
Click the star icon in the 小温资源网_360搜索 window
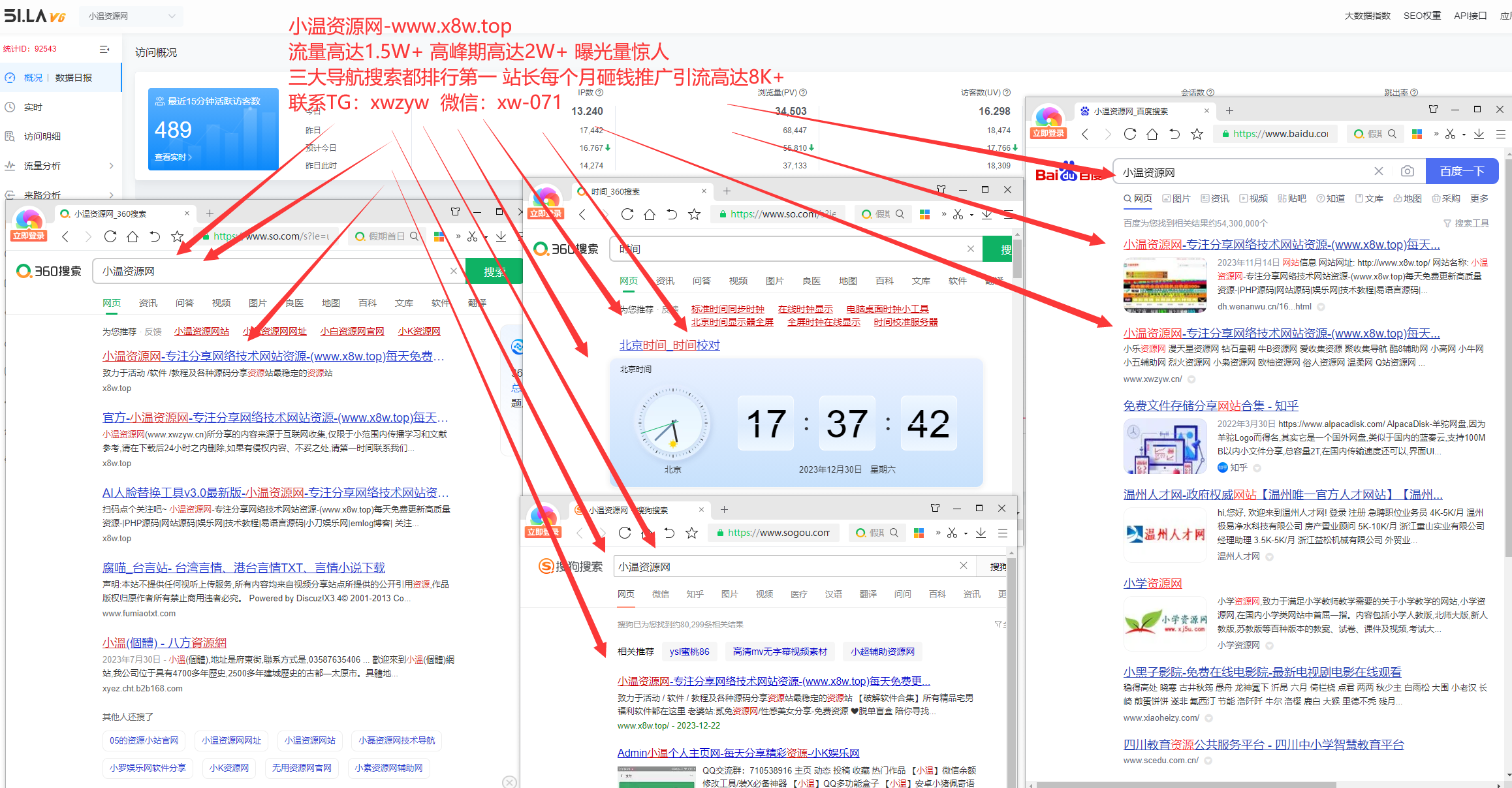(x=177, y=236)
